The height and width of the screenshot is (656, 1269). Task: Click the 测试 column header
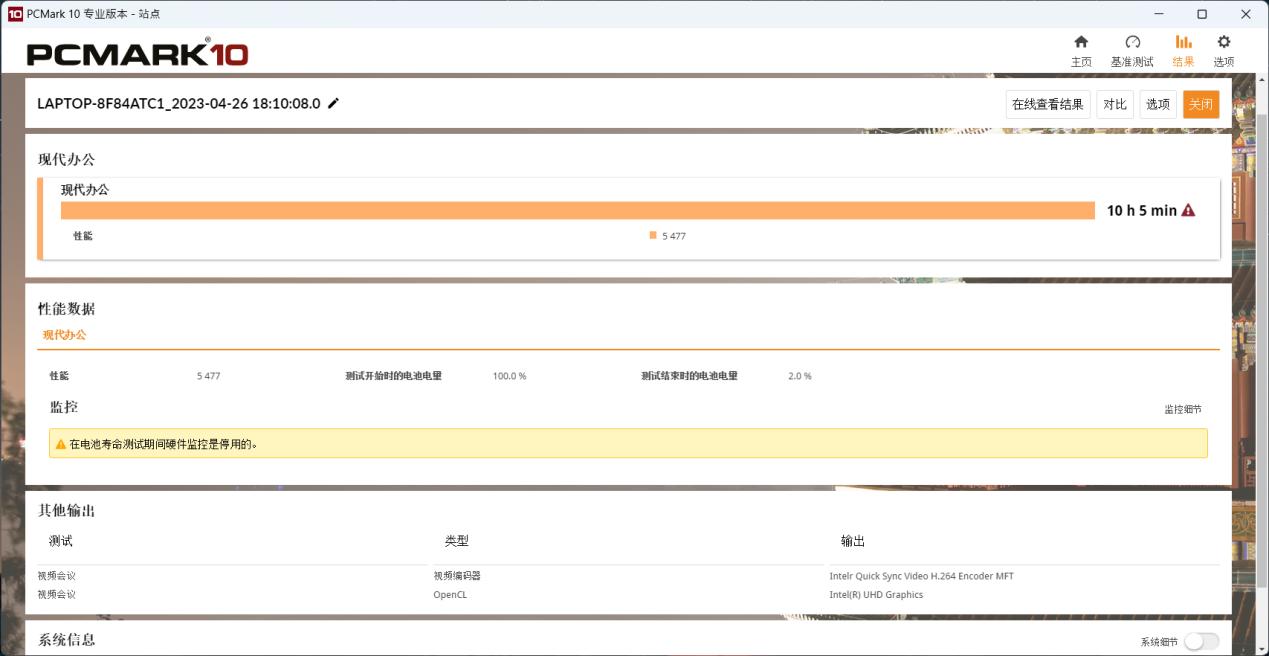click(x=61, y=541)
